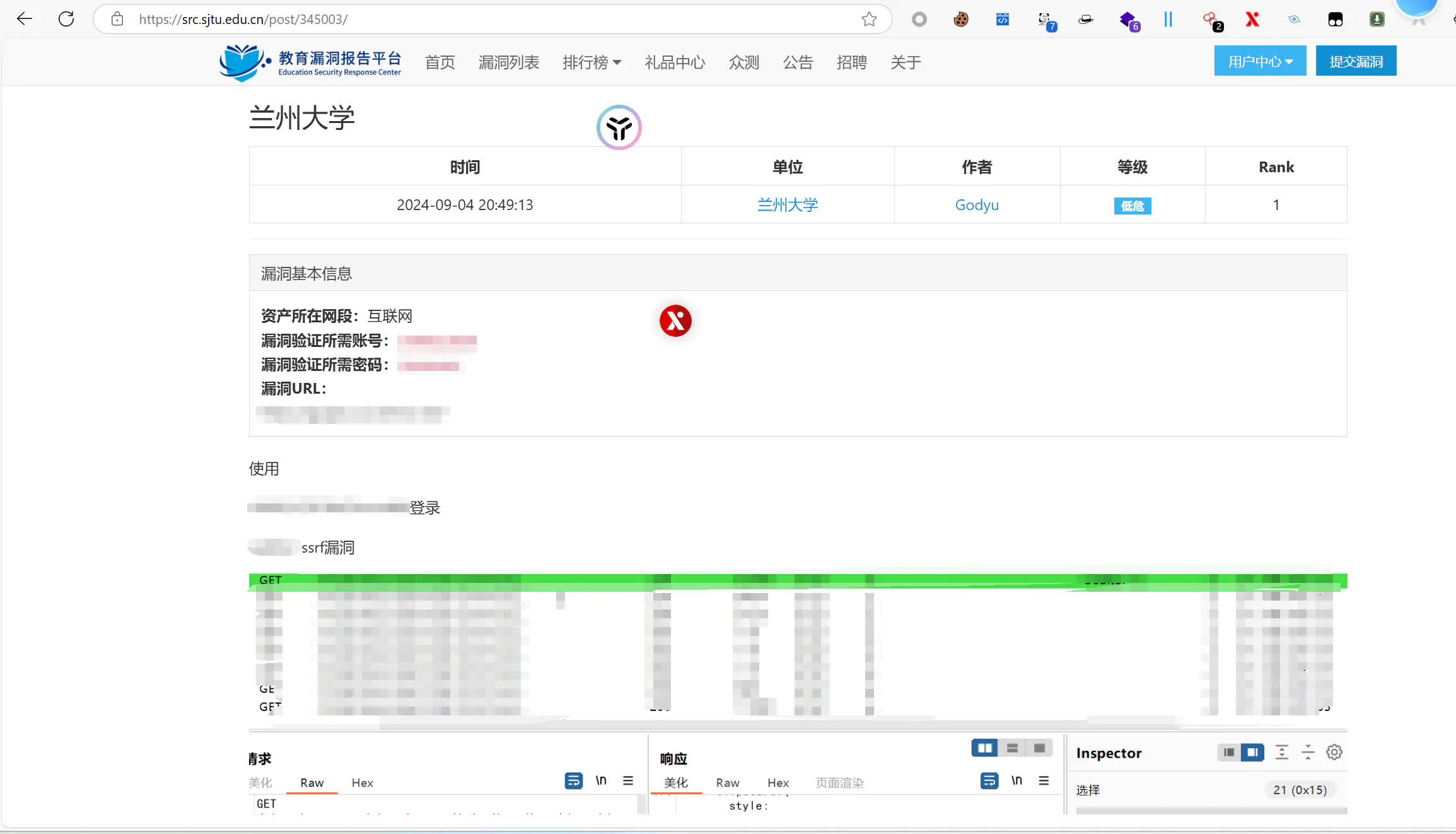Image resolution: width=1456 pixels, height=834 pixels.
Task: Click the 低危 severity badge
Action: [1133, 206]
